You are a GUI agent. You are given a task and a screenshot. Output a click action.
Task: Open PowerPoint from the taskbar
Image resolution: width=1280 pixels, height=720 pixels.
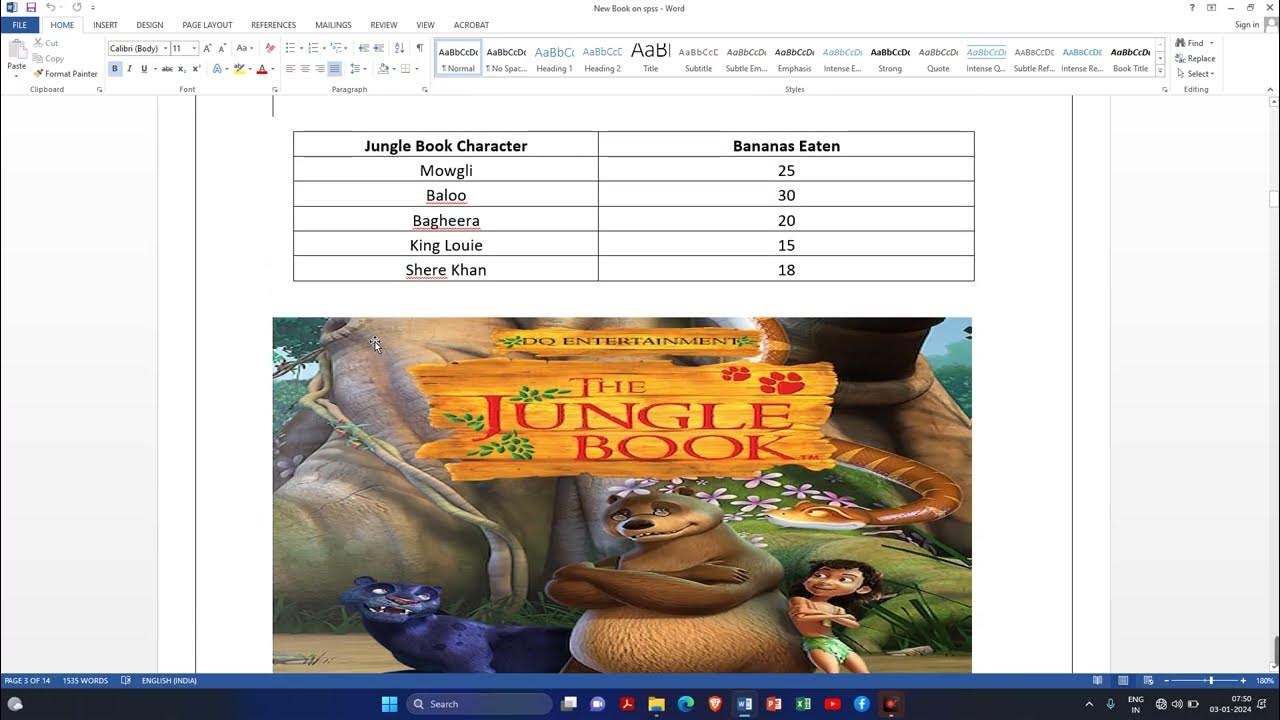tap(773, 704)
